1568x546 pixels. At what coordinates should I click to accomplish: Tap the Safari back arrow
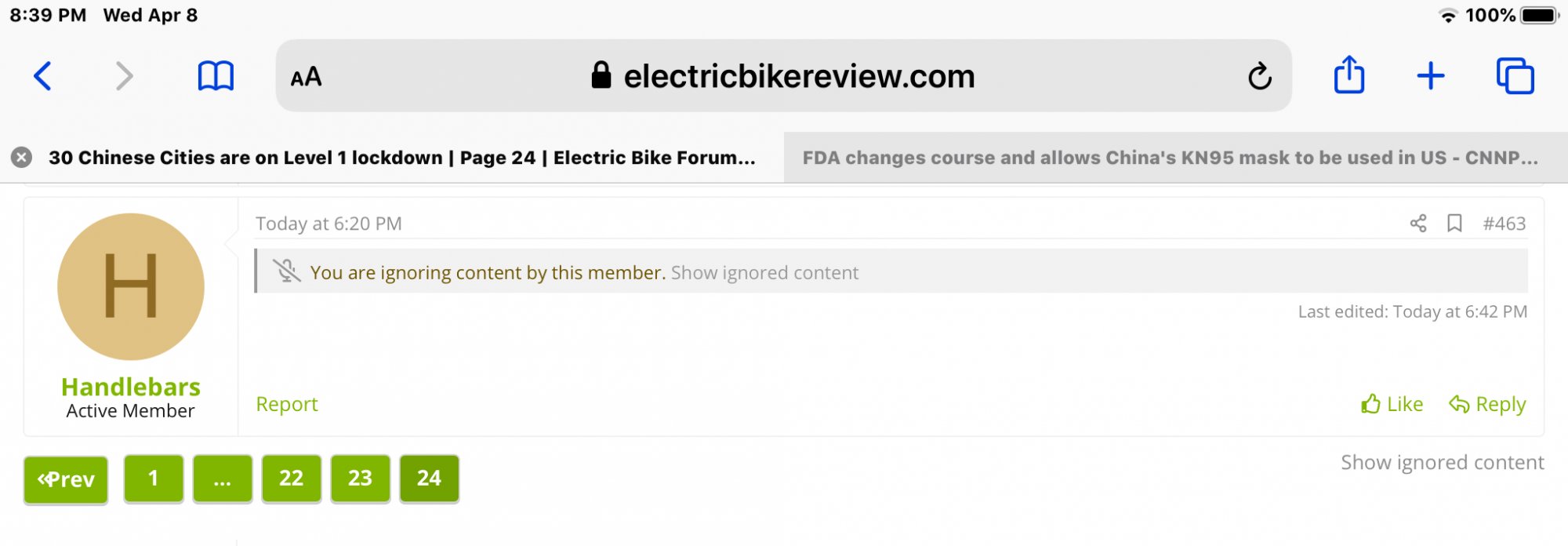click(43, 76)
